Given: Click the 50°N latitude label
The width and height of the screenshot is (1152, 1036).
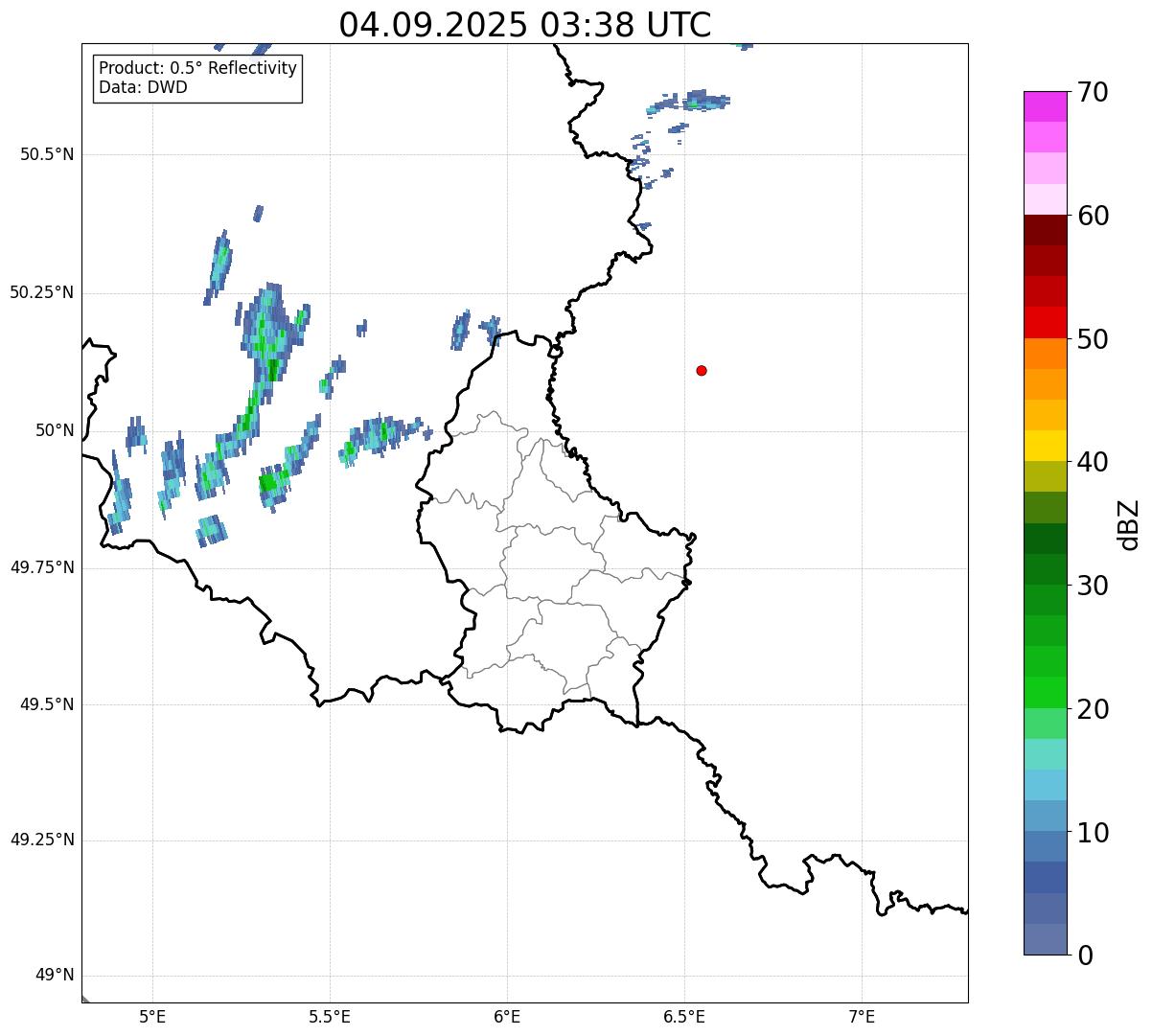Looking at the screenshot, I should [x=56, y=430].
